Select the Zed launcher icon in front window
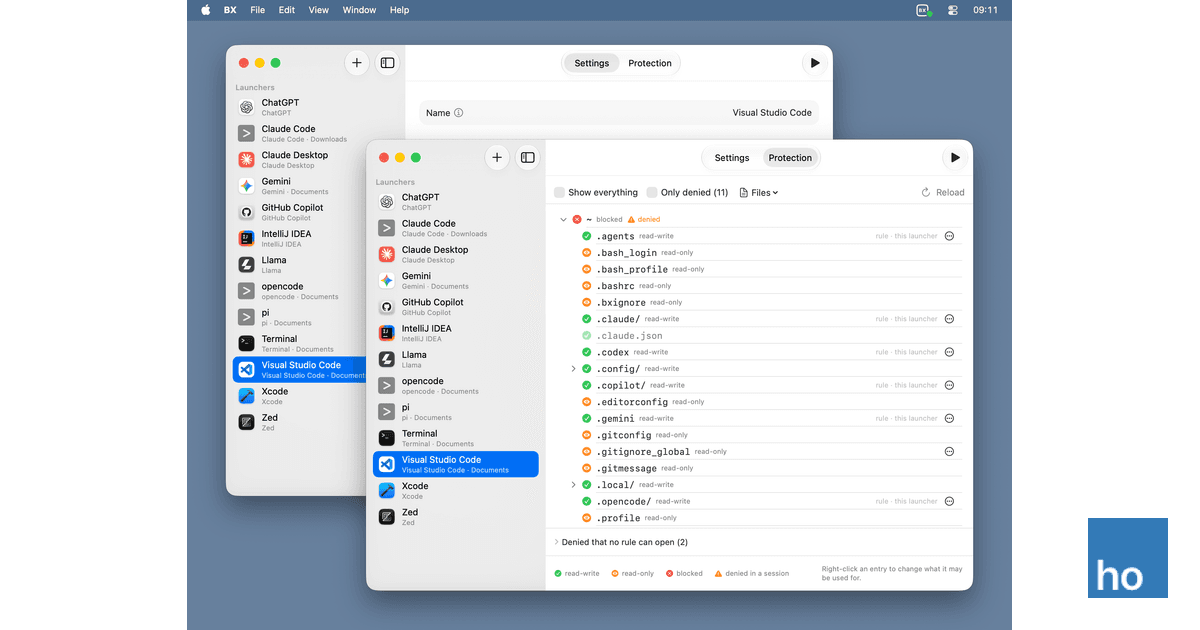The width and height of the screenshot is (1200, 630). click(x=386, y=517)
